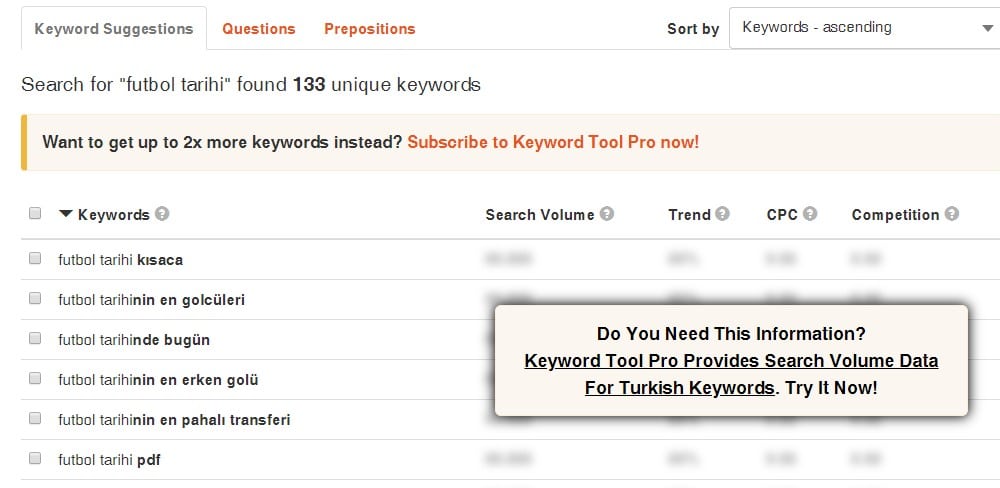Image resolution: width=1000 pixels, height=488 pixels.
Task: Click help icon beside Search Volume
Action: 607,214
